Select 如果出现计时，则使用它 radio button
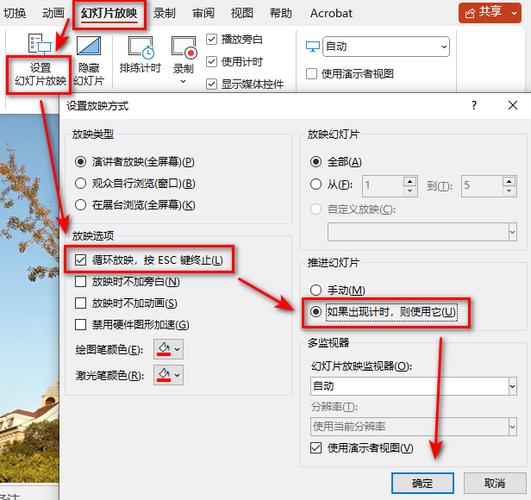The height and width of the screenshot is (500, 531). click(316, 311)
